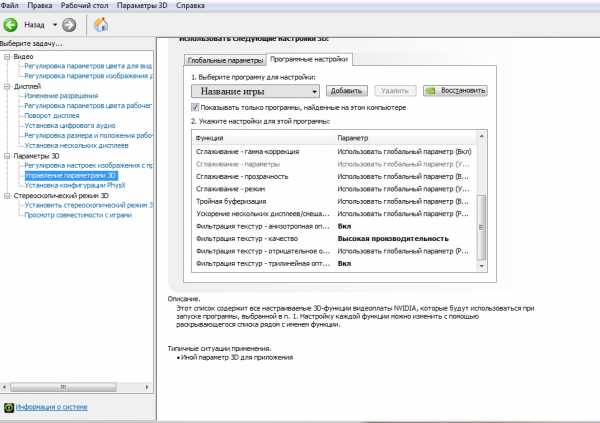
Task: Click the settings list vertical scrollbar thumb
Action: 482,227
